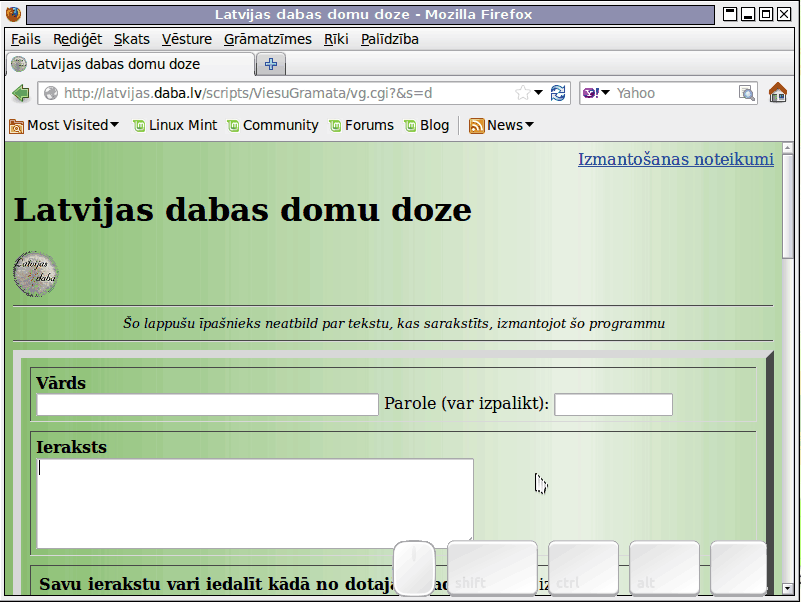Click the alt key overlay button
This screenshot has height=602, width=801.
pos(664,568)
